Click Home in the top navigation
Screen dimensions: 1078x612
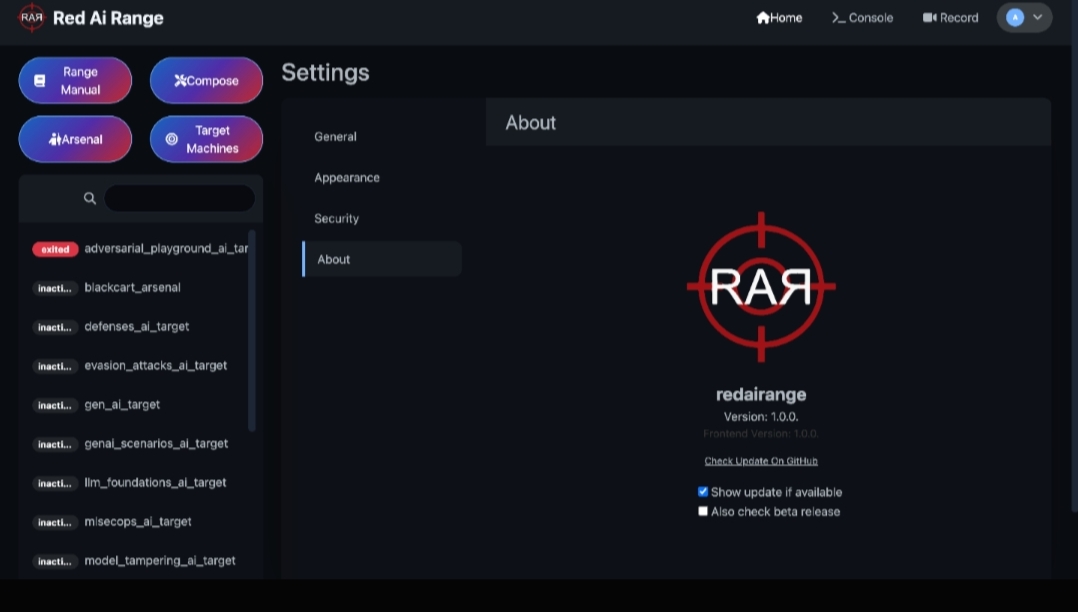click(779, 17)
